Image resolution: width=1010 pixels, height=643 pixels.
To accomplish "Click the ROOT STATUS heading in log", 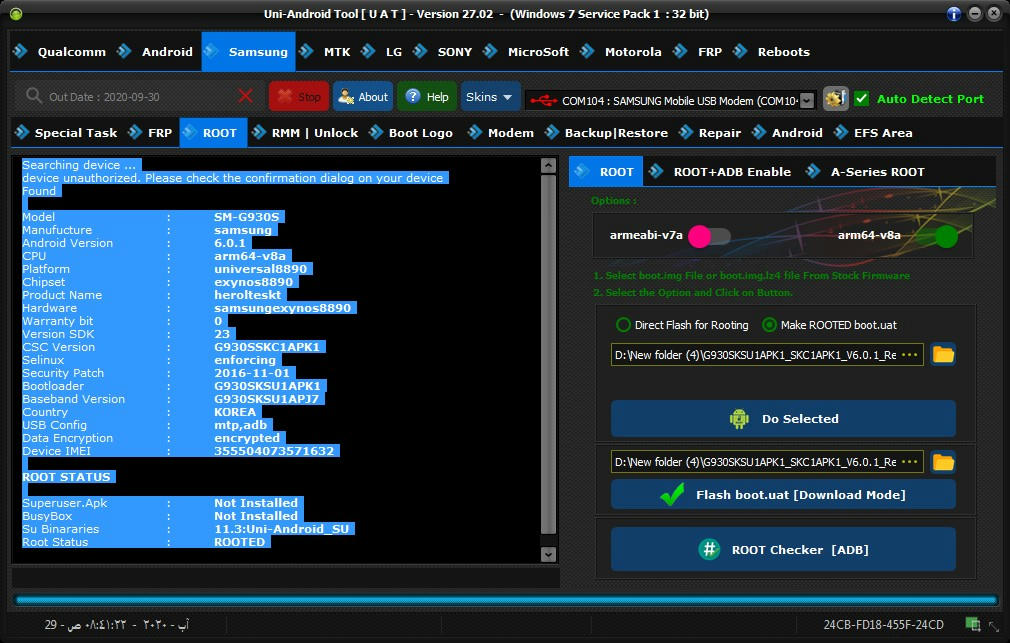I will pos(66,477).
